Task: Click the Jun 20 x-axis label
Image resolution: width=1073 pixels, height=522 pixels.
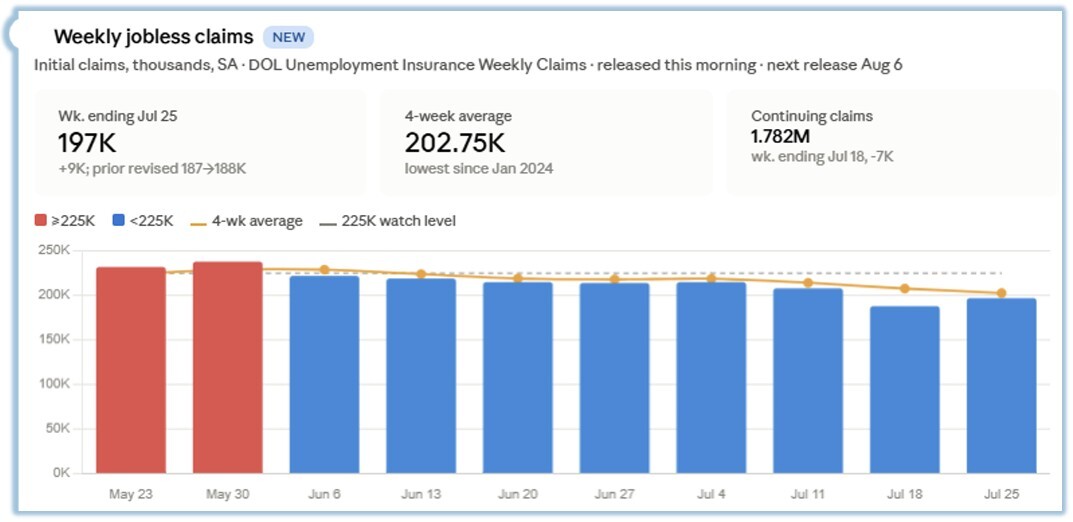Action: coord(518,495)
